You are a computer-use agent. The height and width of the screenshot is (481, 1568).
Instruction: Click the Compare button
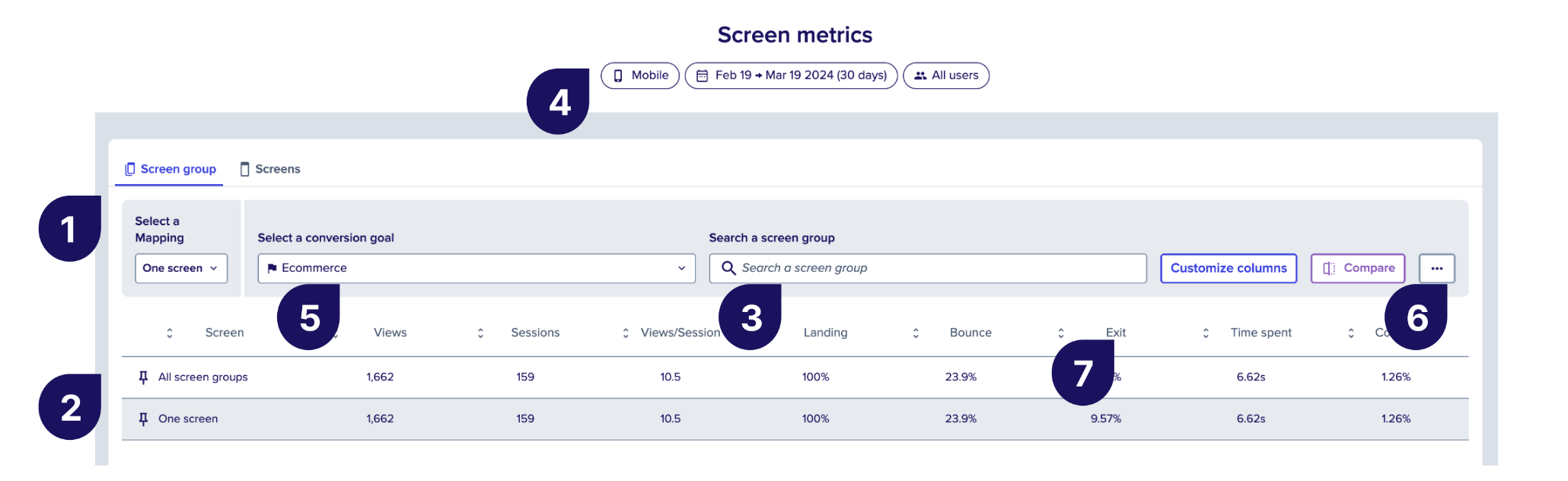point(1358,269)
